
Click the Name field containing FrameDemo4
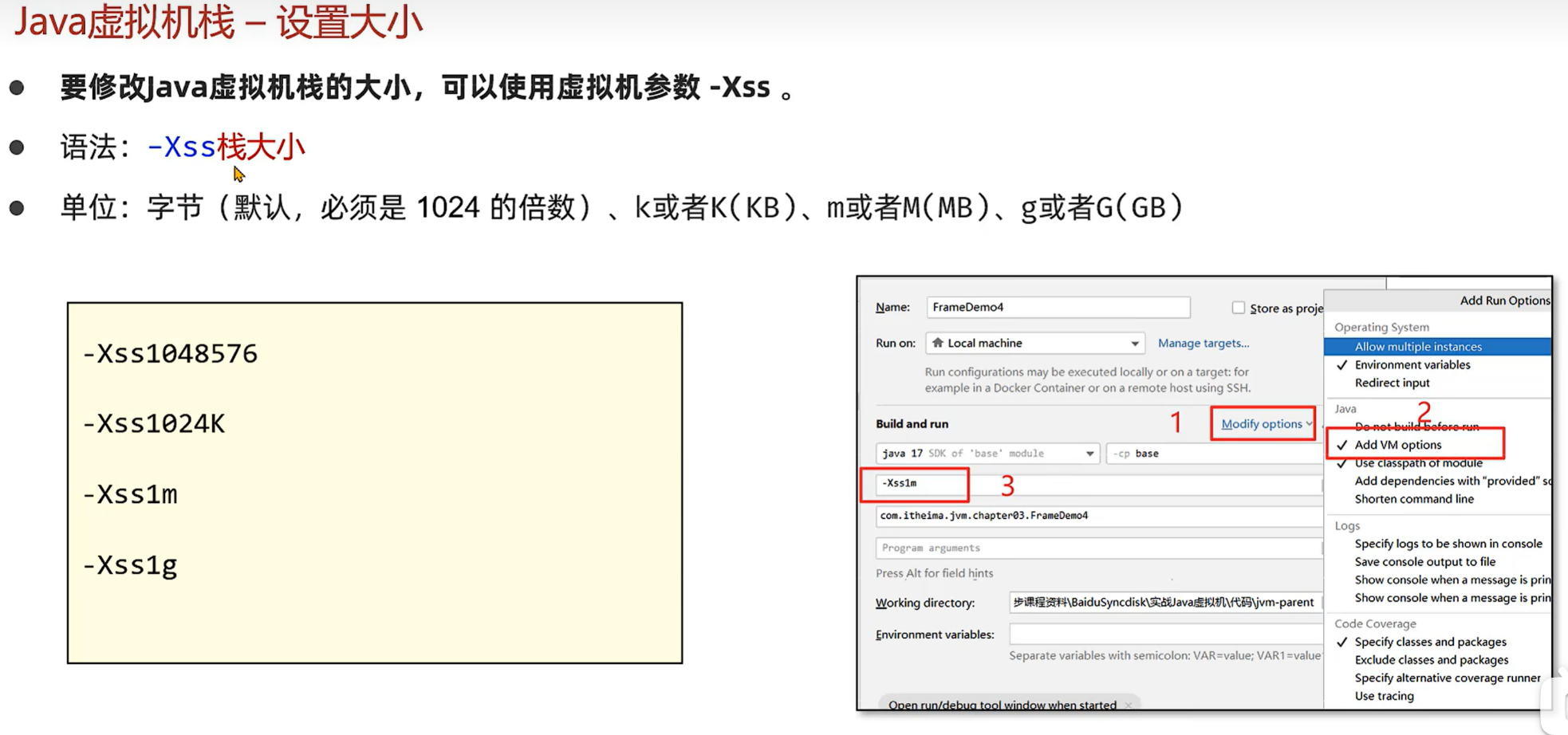tap(1058, 307)
